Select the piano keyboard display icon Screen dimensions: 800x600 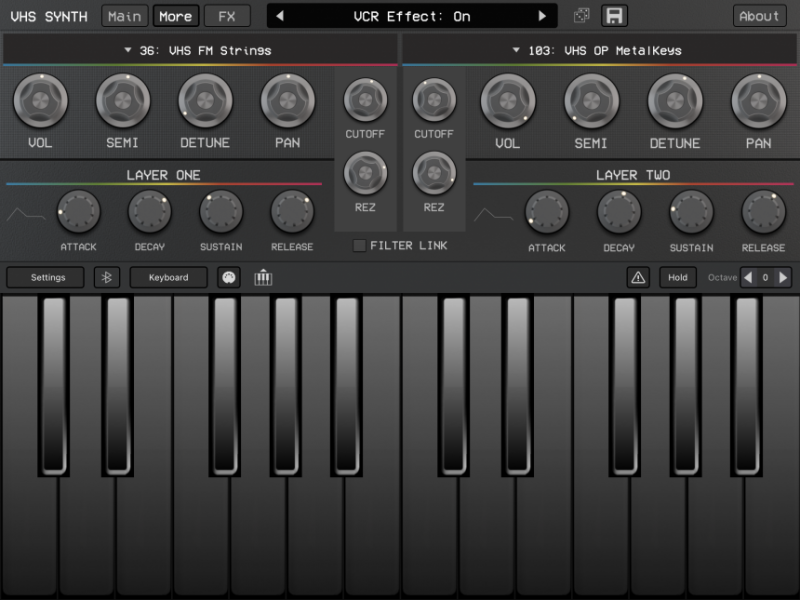click(x=263, y=277)
